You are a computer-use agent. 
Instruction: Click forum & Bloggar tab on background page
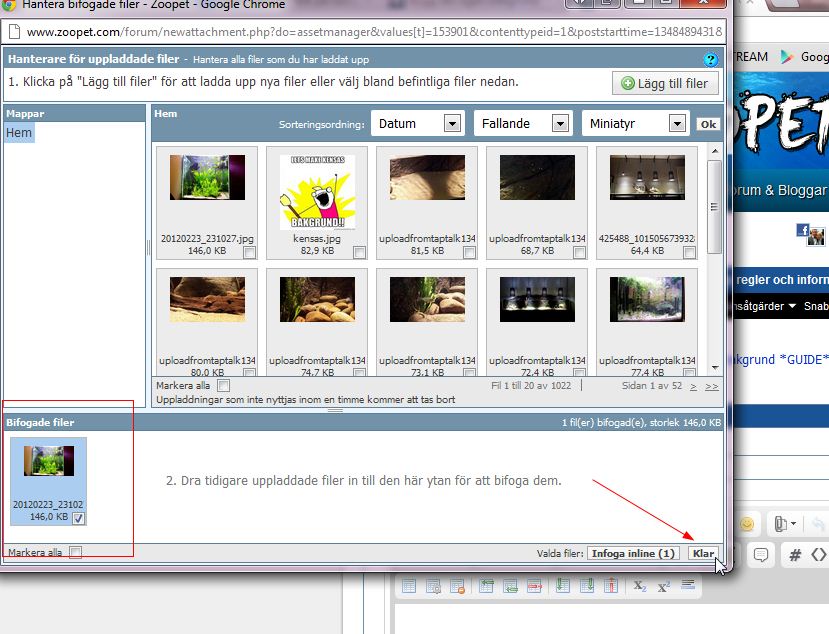coord(781,190)
